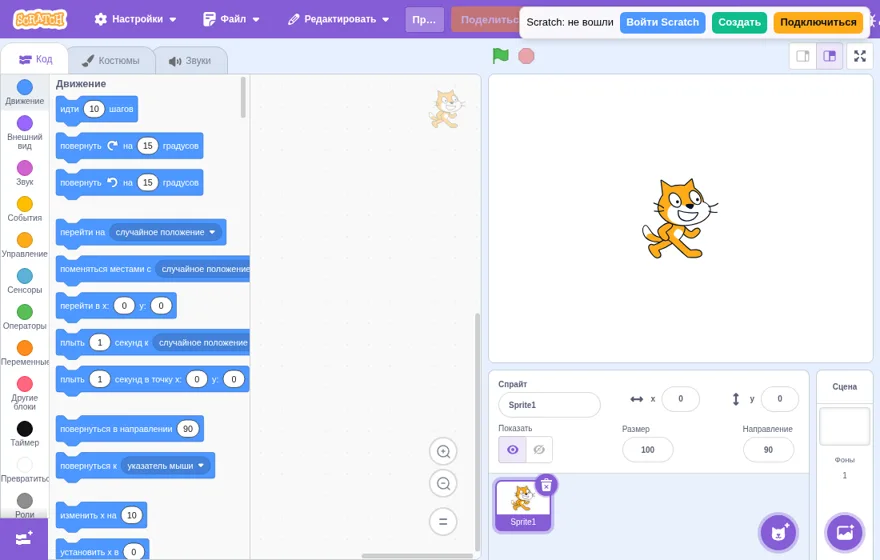Click the green flag to run
Image resolution: width=880 pixels, height=560 pixels.
tap(500, 56)
